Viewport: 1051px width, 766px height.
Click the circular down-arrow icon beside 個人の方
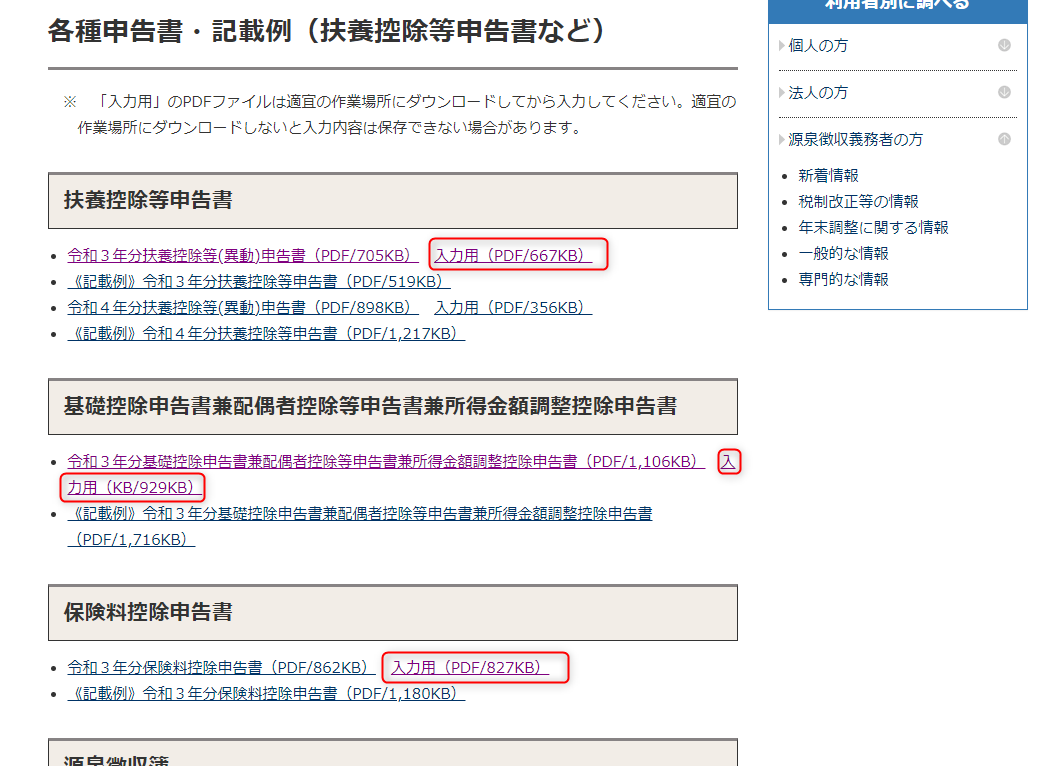coord(1003,45)
